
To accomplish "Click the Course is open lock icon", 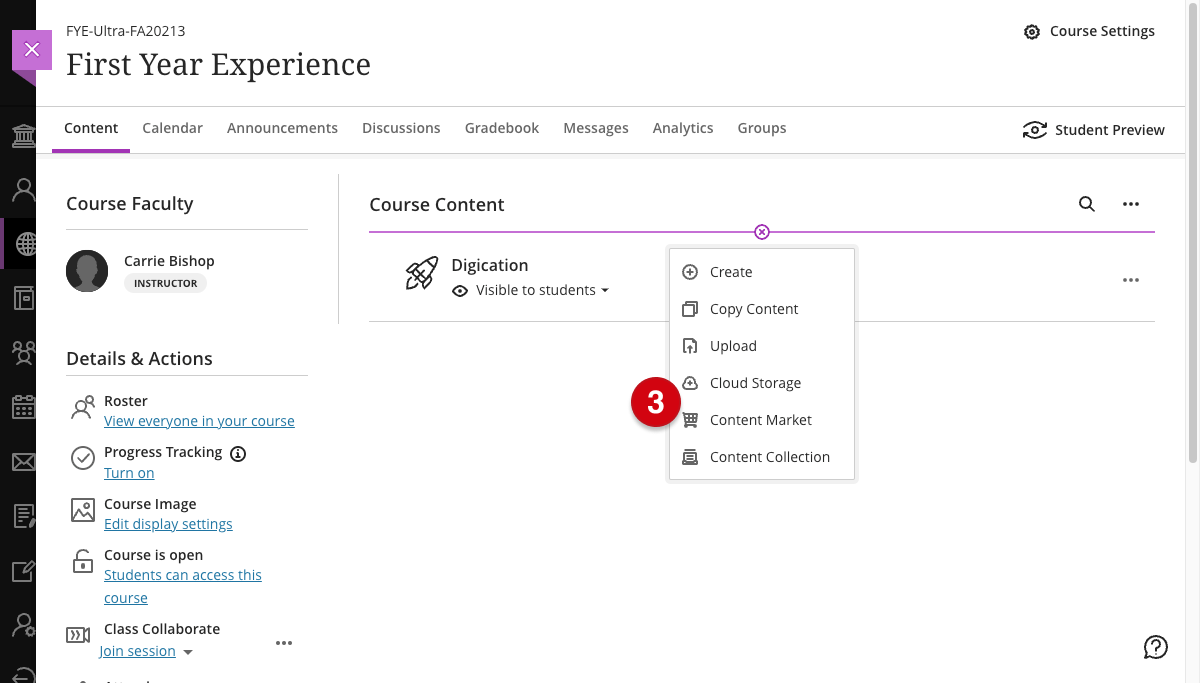I will point(83,561).
